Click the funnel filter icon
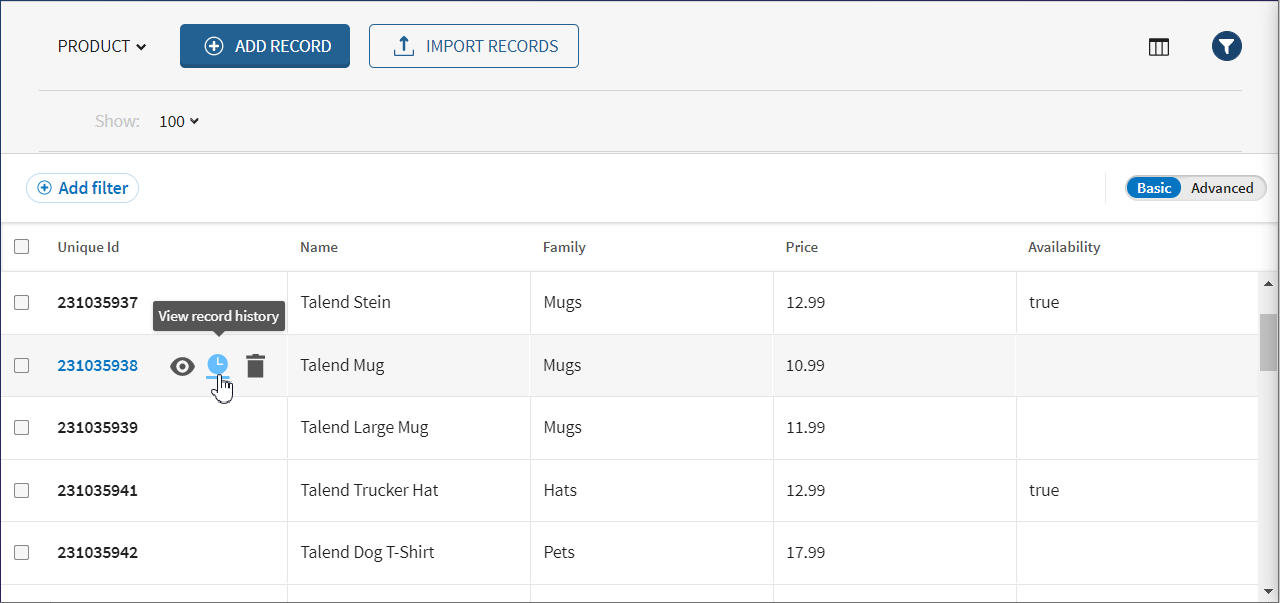Viewport: 1280px width, 603px height. click(x=1227, y=46)
